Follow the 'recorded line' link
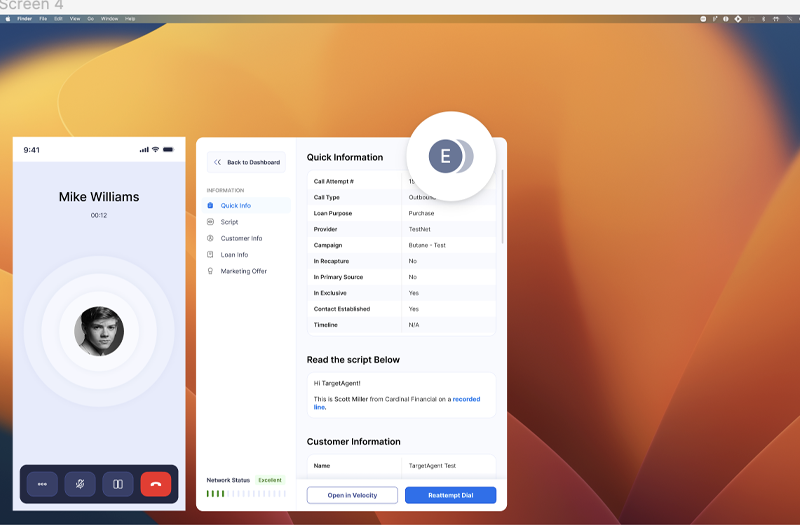 pyautogui.click(x=467, y=400)
